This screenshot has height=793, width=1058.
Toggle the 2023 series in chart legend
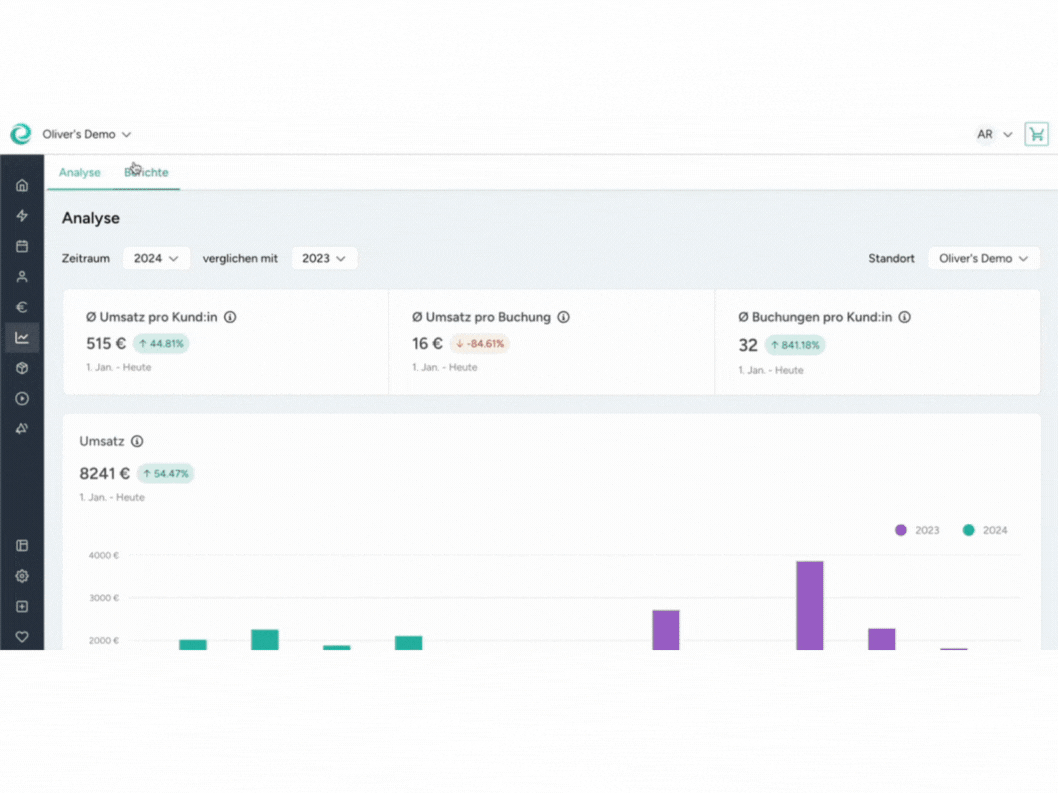pyautogui.click(x=917, y=530)
